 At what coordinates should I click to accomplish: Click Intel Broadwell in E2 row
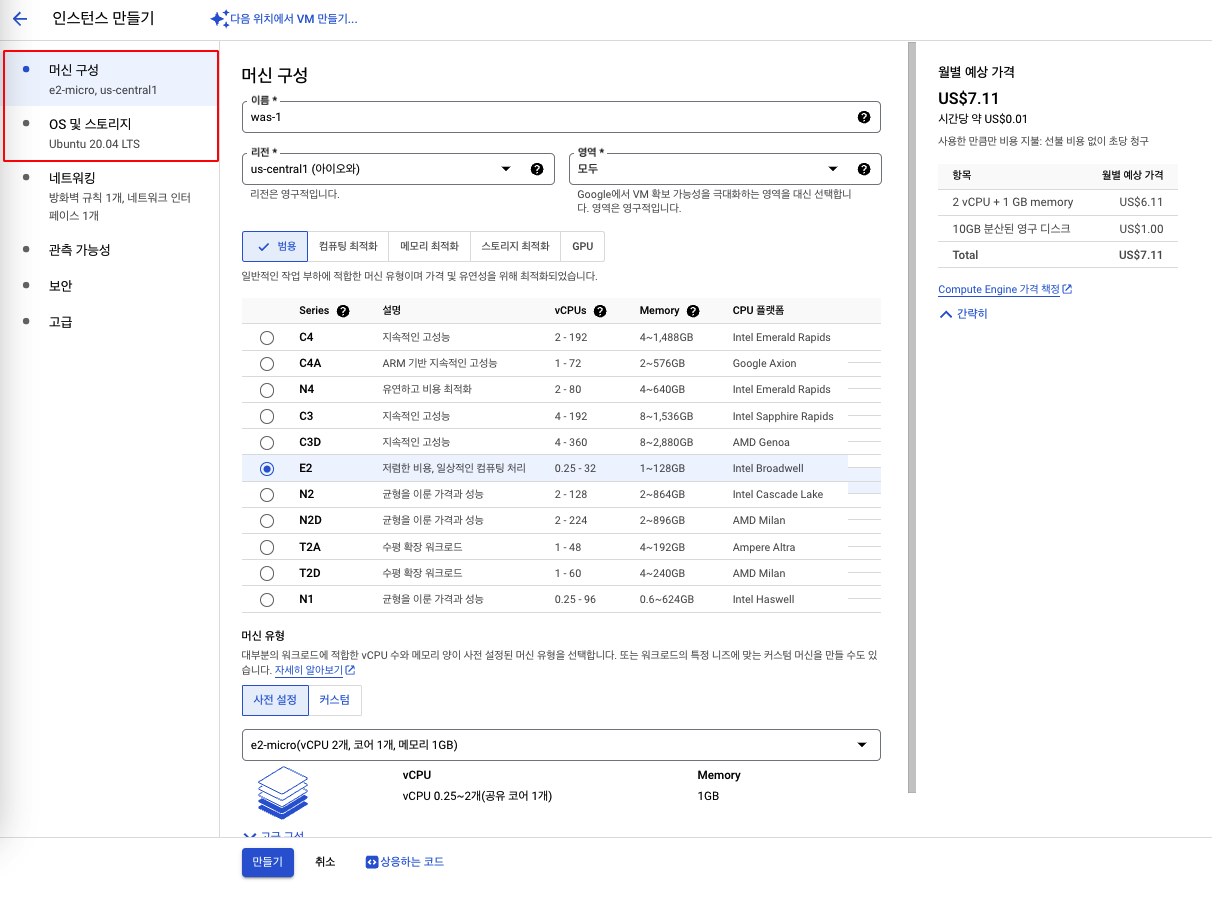[x=768, y=468]
